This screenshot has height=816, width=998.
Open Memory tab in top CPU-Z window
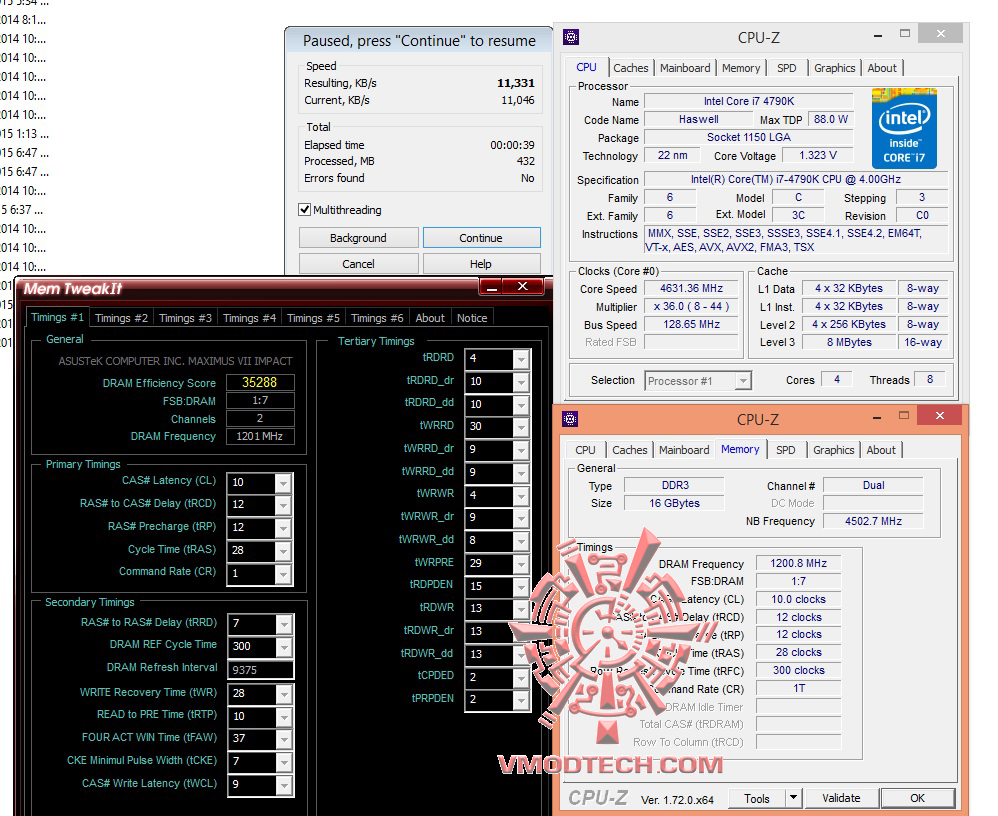(x=741, y=68)
